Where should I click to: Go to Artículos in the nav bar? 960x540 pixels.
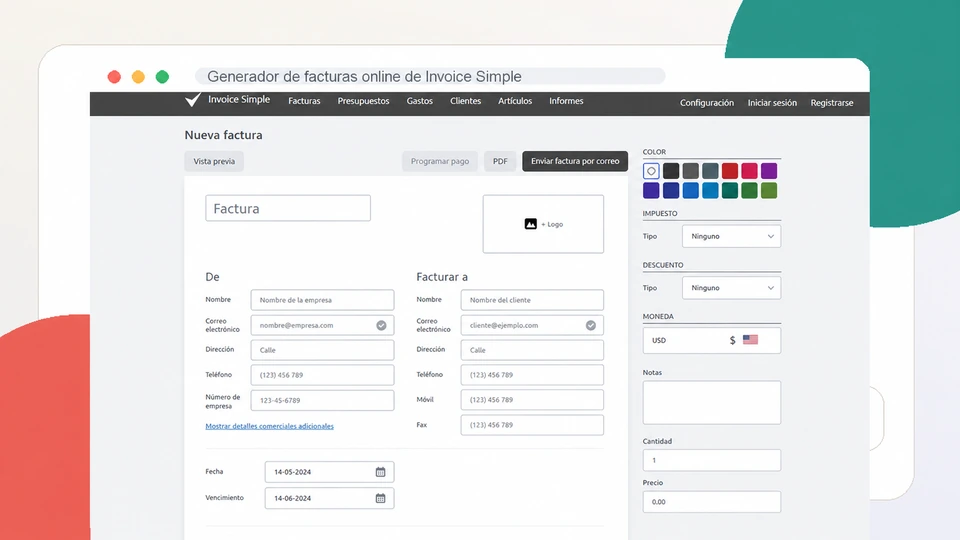[x=515, y=101]
